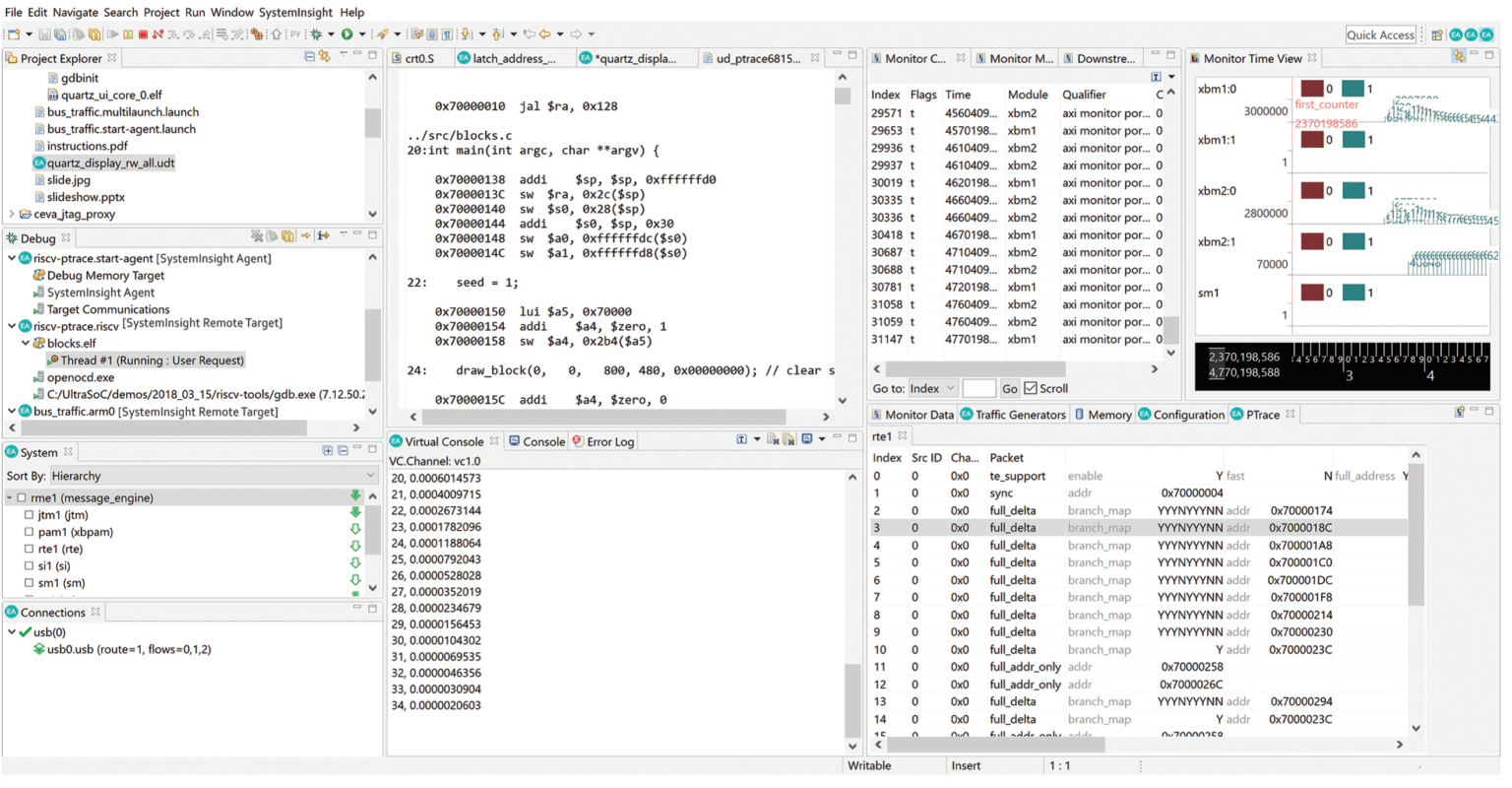Viewport: 1512px width, 788px height.
Task: Click the red Terminate button in toolbar
Action: (143, 34)
